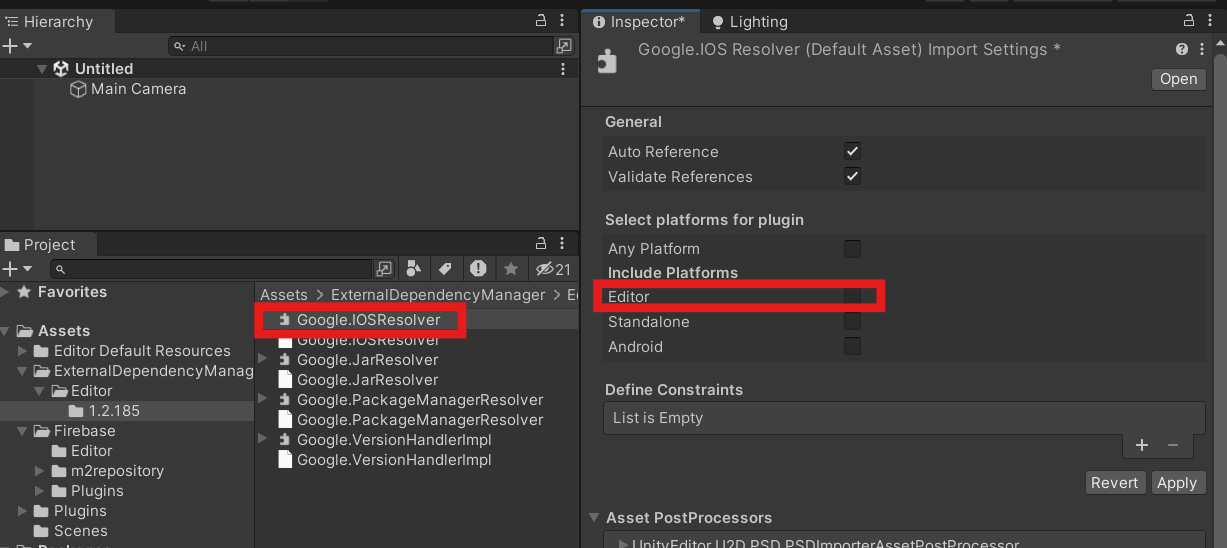Expand the plugin-icon Google.PackageManagerResolver arrow
Screen dimensions: 1227x548
[263, 399]
